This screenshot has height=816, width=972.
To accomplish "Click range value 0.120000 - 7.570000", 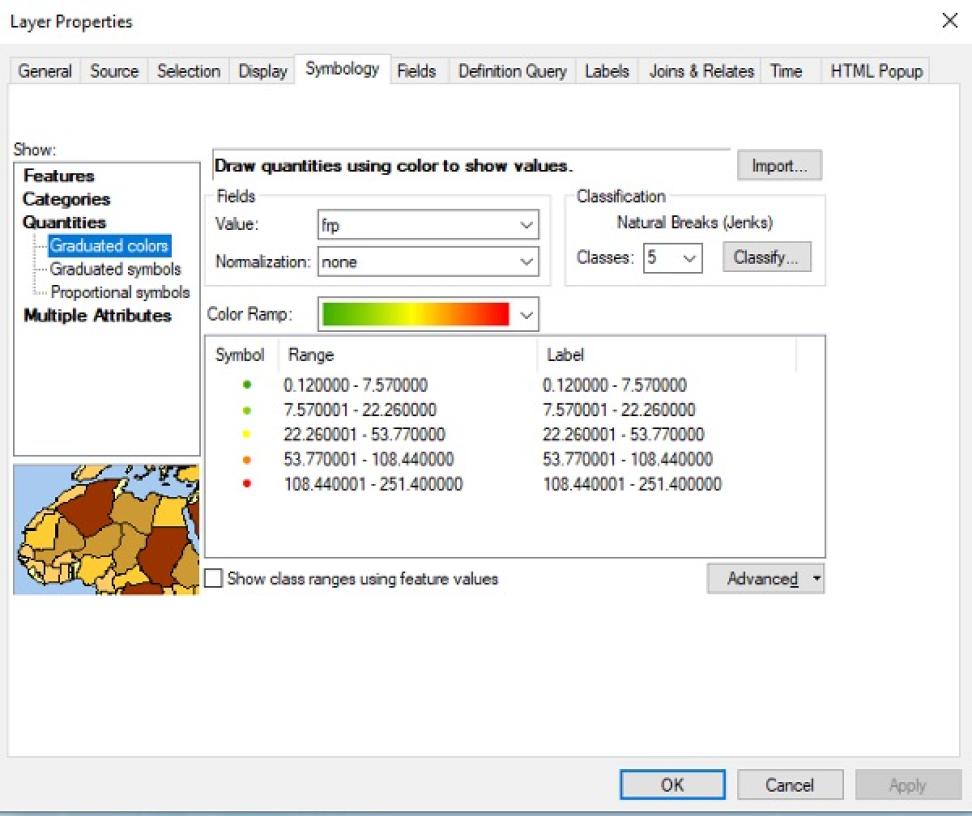I will pos(356,385).
